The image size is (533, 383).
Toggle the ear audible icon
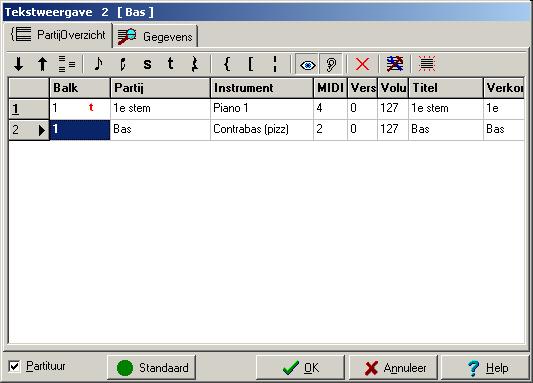coord(331,64)
